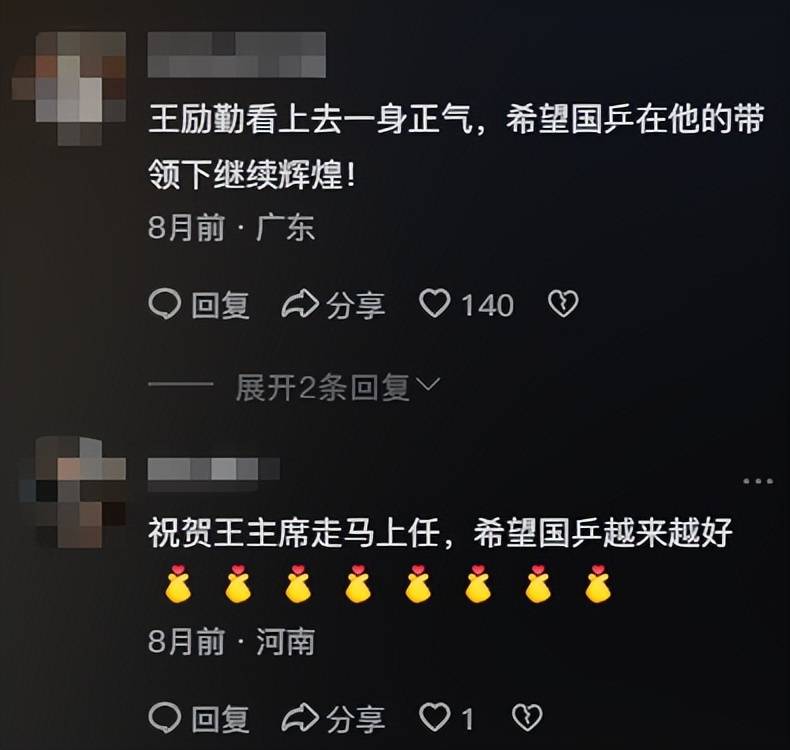Open second commenter's blurred username

[214, 474]
